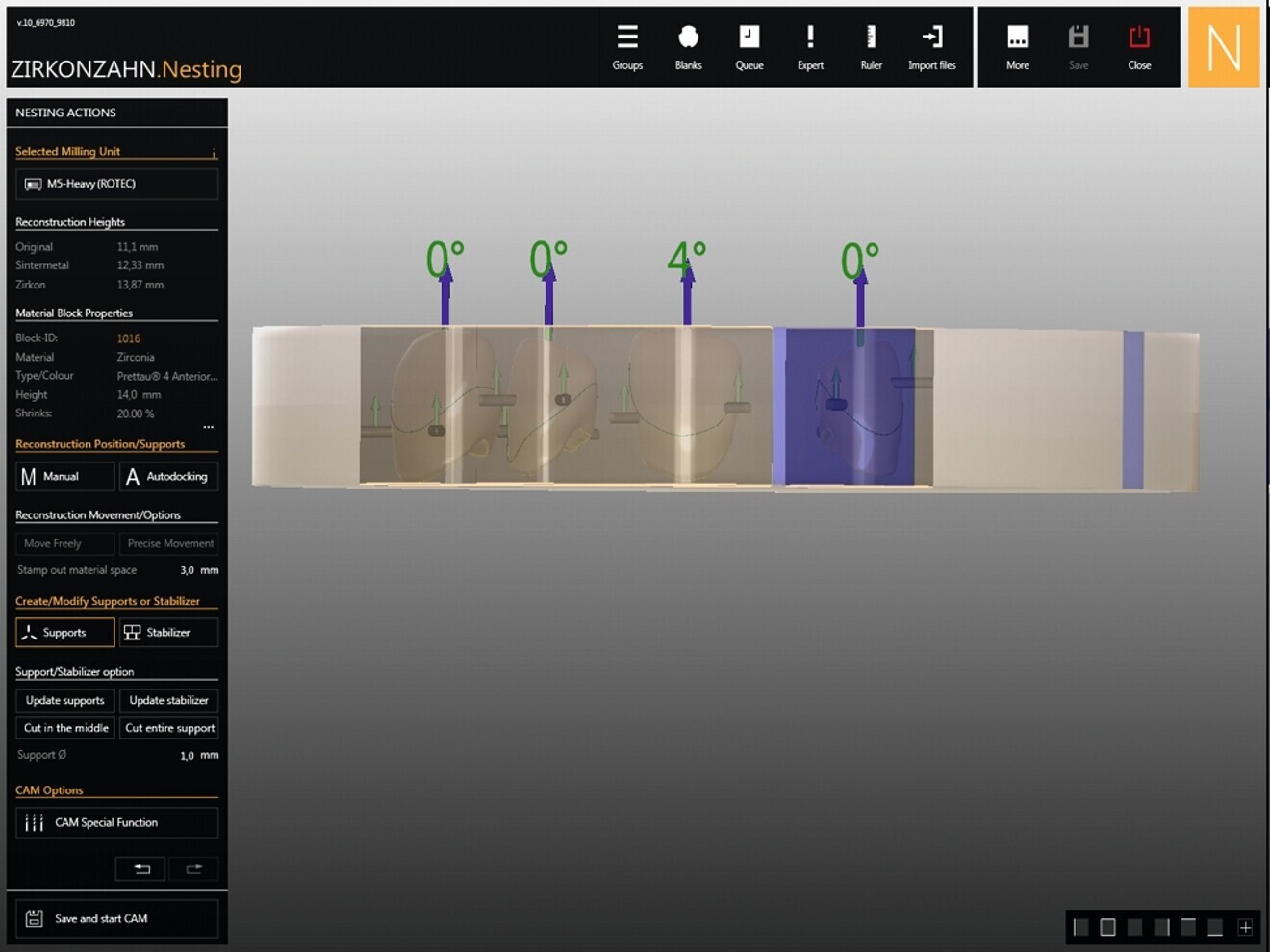This screenshot has height=952, width=1270.
Task: Select the Stabilizer mode
Action: point(168,633)
